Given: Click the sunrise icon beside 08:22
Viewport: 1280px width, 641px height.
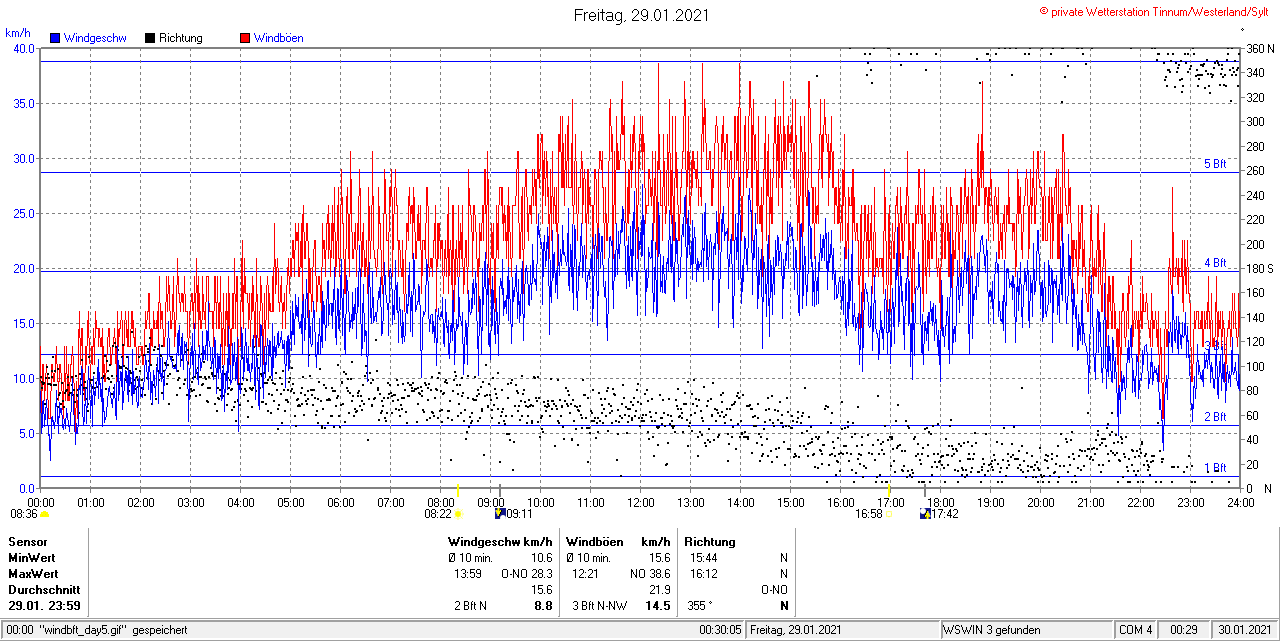Looking at the screenshot, I should tap(459, 514).
